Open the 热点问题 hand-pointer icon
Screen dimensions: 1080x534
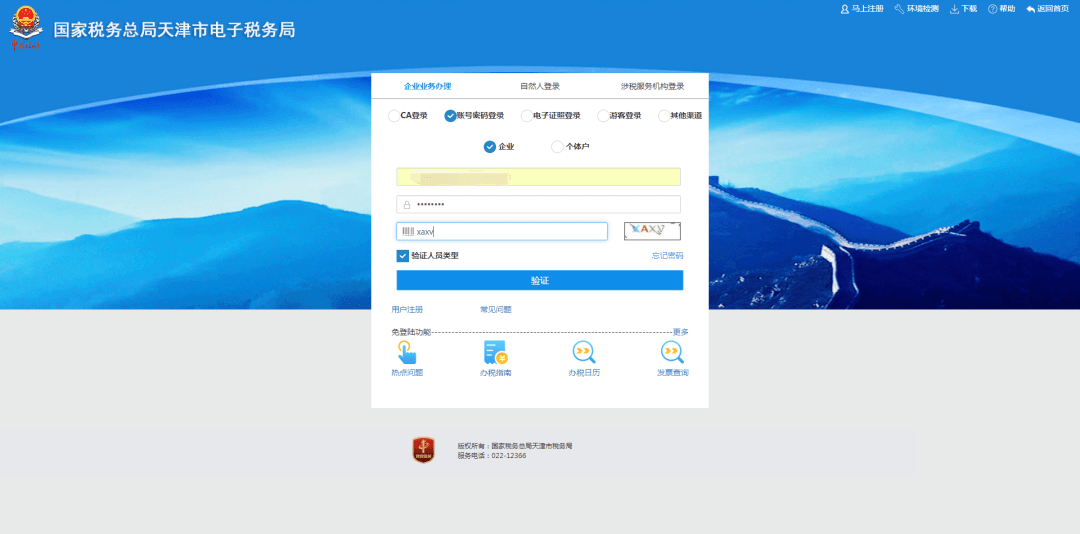click(x=407, y=352)
